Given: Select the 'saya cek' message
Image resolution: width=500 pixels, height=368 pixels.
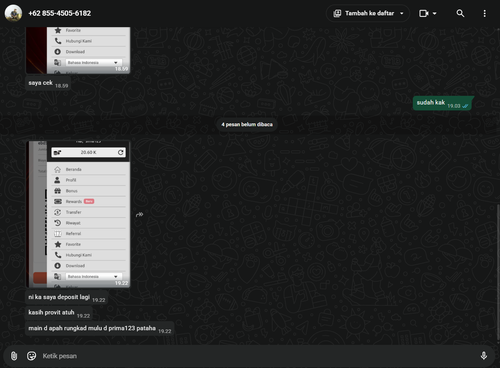Looking at the screenshot, I should pos(48,83).
